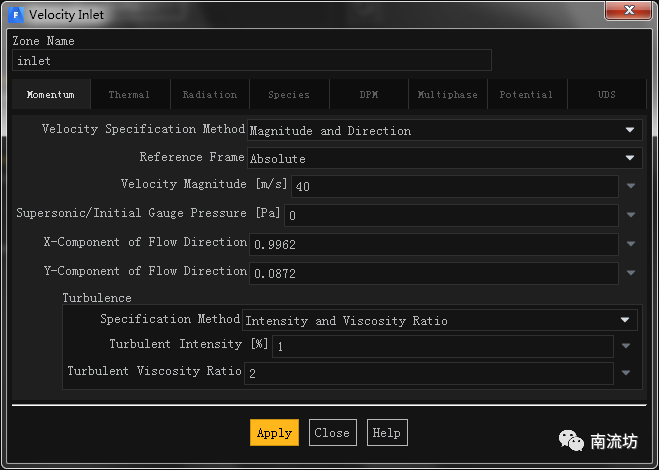Focus the Velocity Magnitude value field
The width and height of the screenshot is (659, 470).
pyautogui.click(x=455, y=186)
